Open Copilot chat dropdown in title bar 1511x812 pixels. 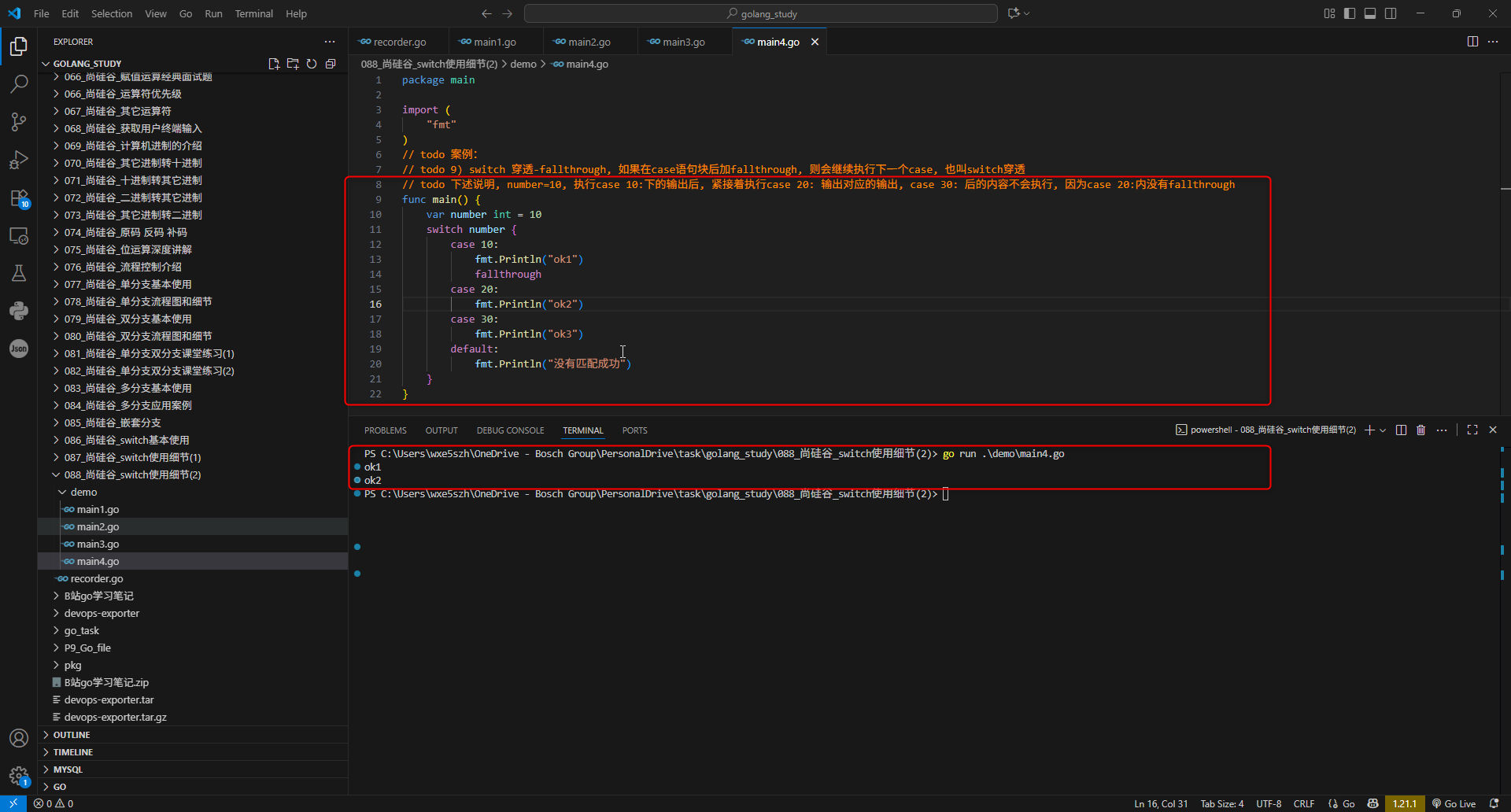(x=1027, y=13)
